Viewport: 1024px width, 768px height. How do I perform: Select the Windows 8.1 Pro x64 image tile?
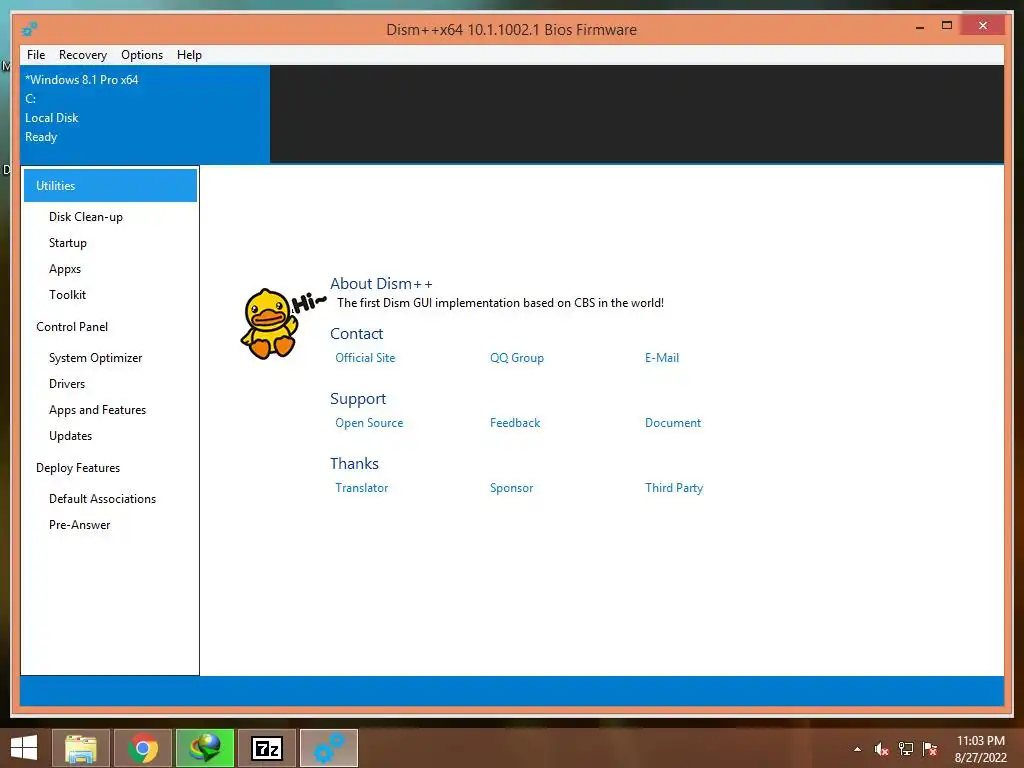(x=145, y=114)
